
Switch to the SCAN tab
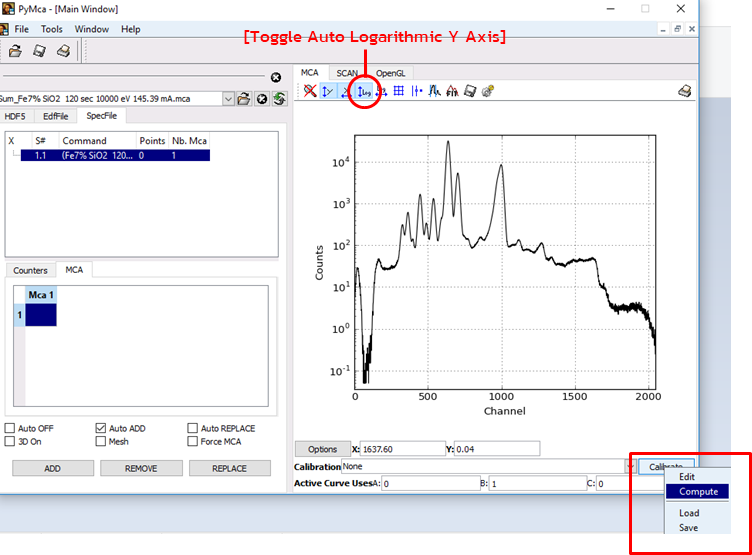click(347, 73)
